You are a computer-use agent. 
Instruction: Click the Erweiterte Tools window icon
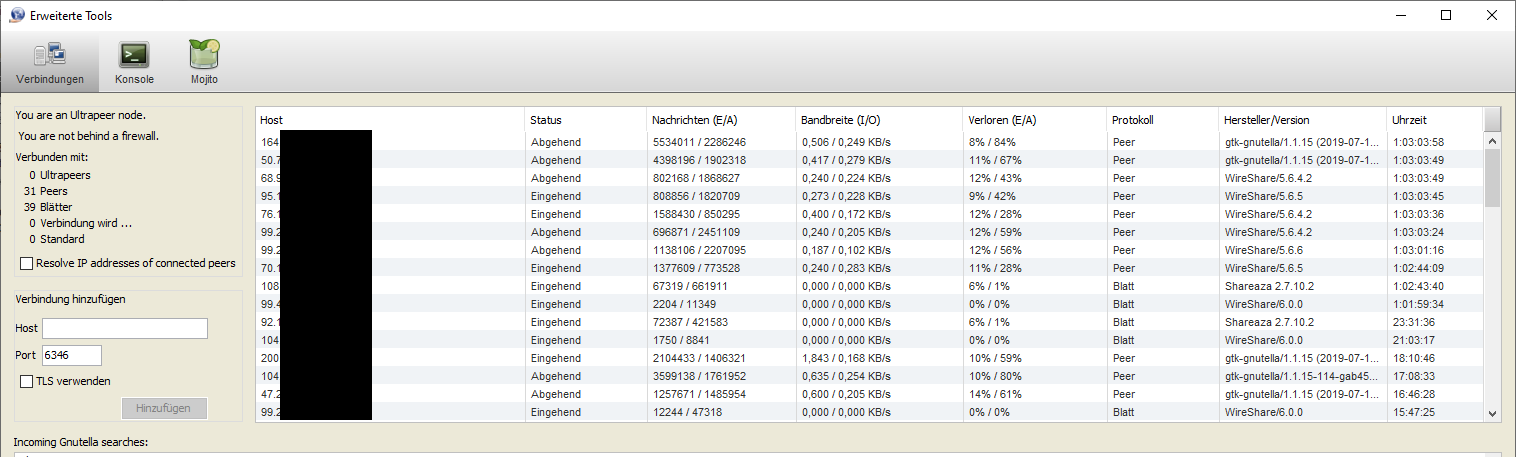point(16,15)
